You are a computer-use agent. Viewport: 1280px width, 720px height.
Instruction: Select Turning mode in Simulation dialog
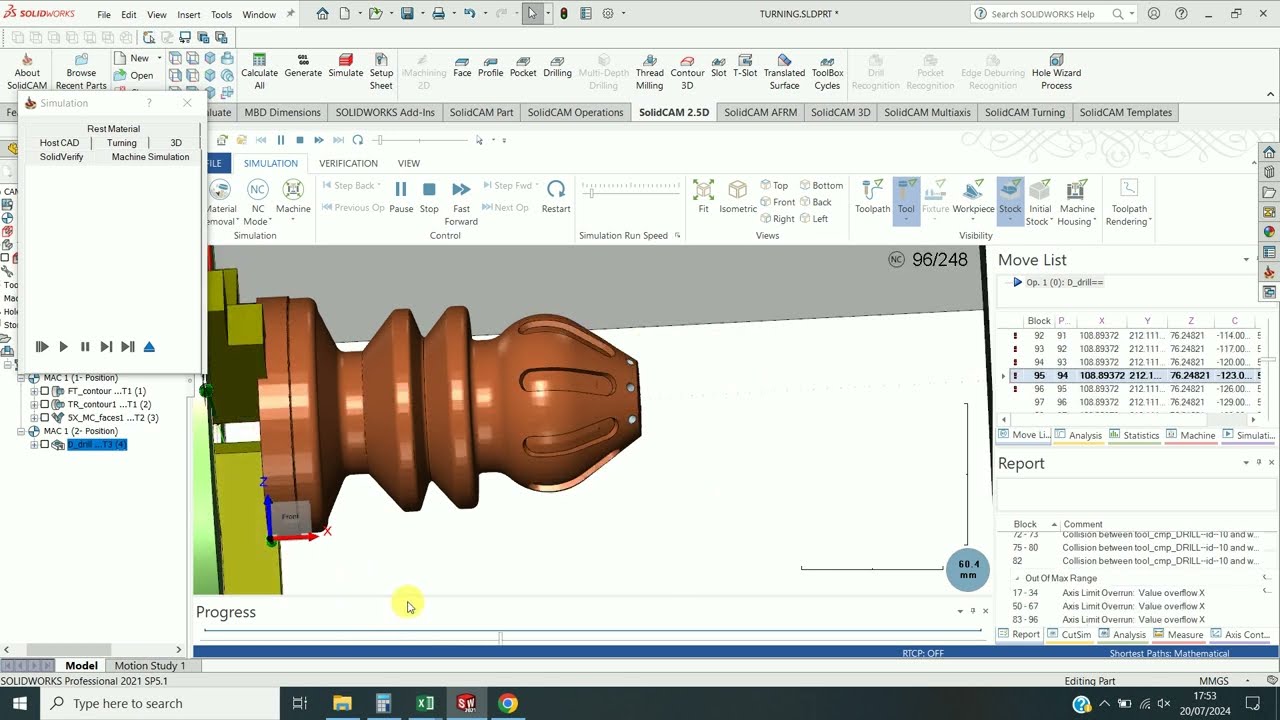(121, 143)
